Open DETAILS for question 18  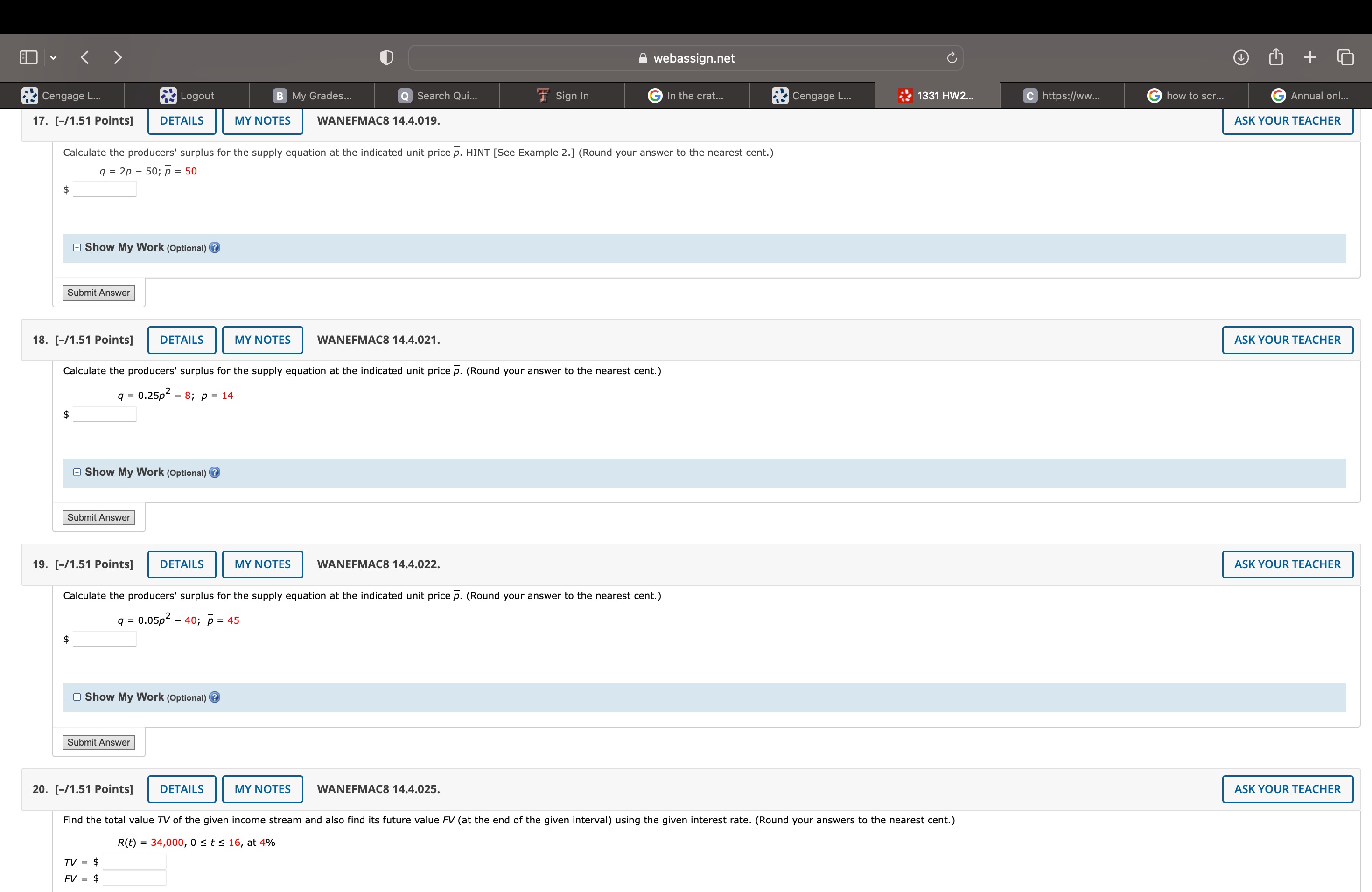(x=182, y=339)
